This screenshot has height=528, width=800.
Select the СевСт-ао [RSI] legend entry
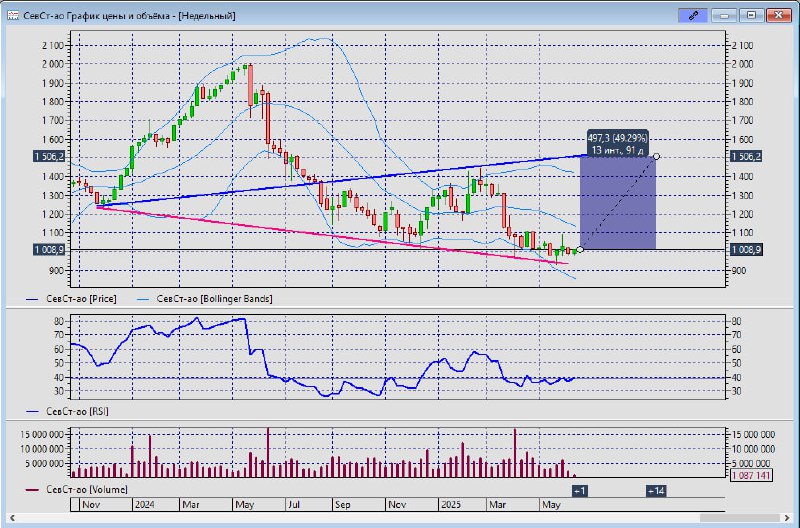tap(67, 411)
